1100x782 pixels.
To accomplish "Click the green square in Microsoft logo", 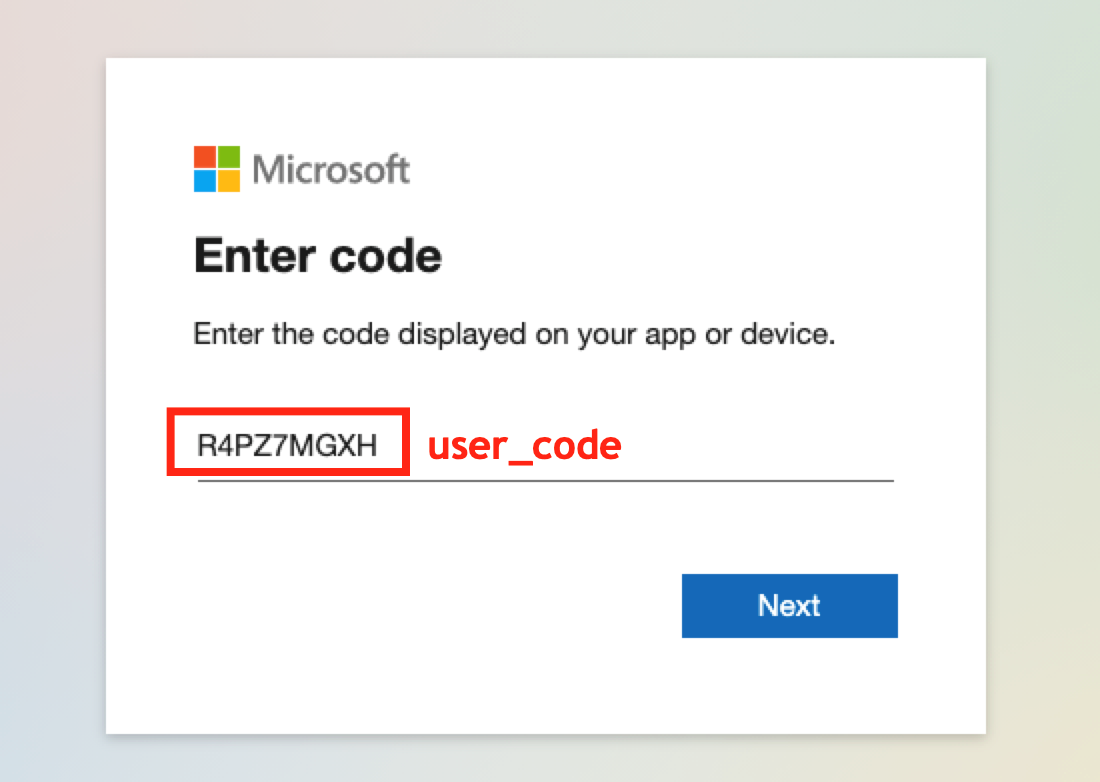I will pos(229,157).
